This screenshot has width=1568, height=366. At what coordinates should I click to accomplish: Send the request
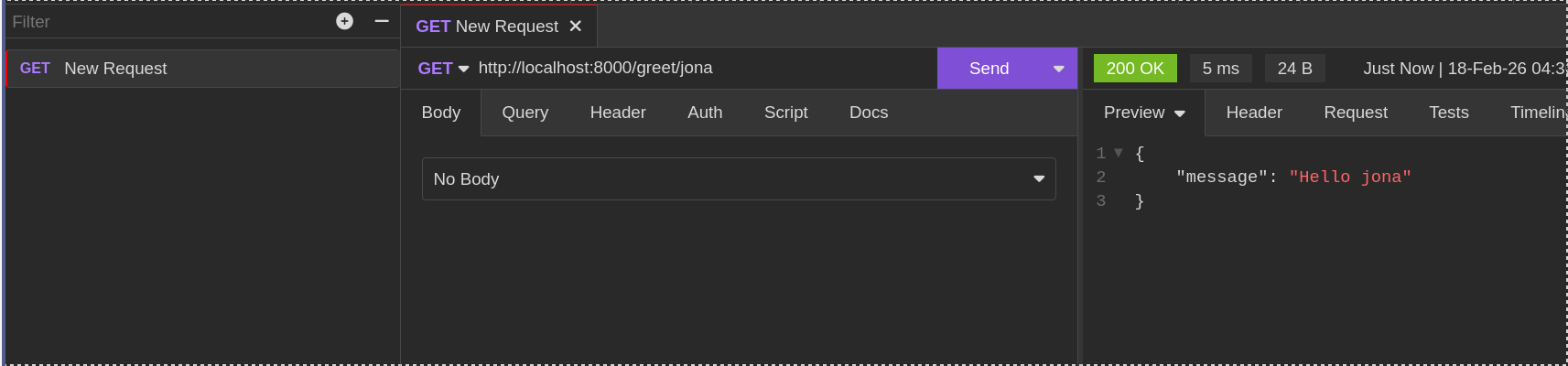click(989, 69)
